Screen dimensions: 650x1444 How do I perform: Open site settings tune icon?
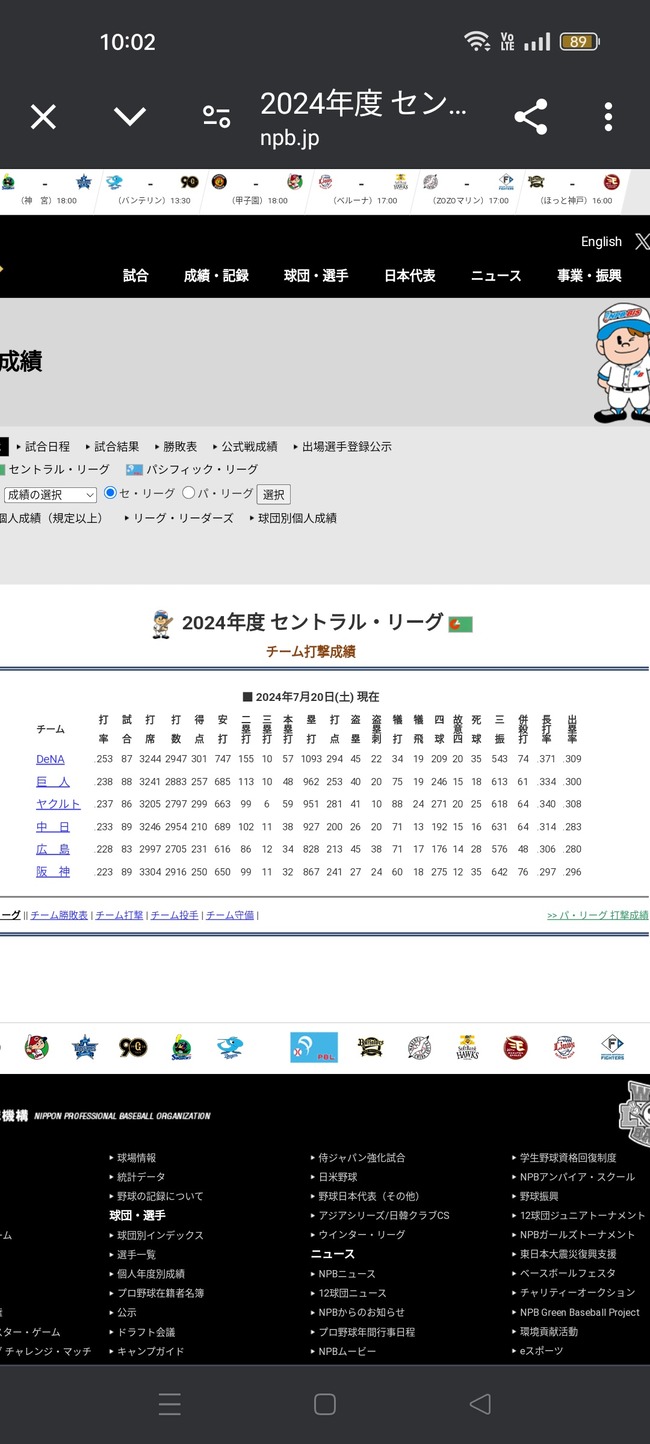pos(217,117)
